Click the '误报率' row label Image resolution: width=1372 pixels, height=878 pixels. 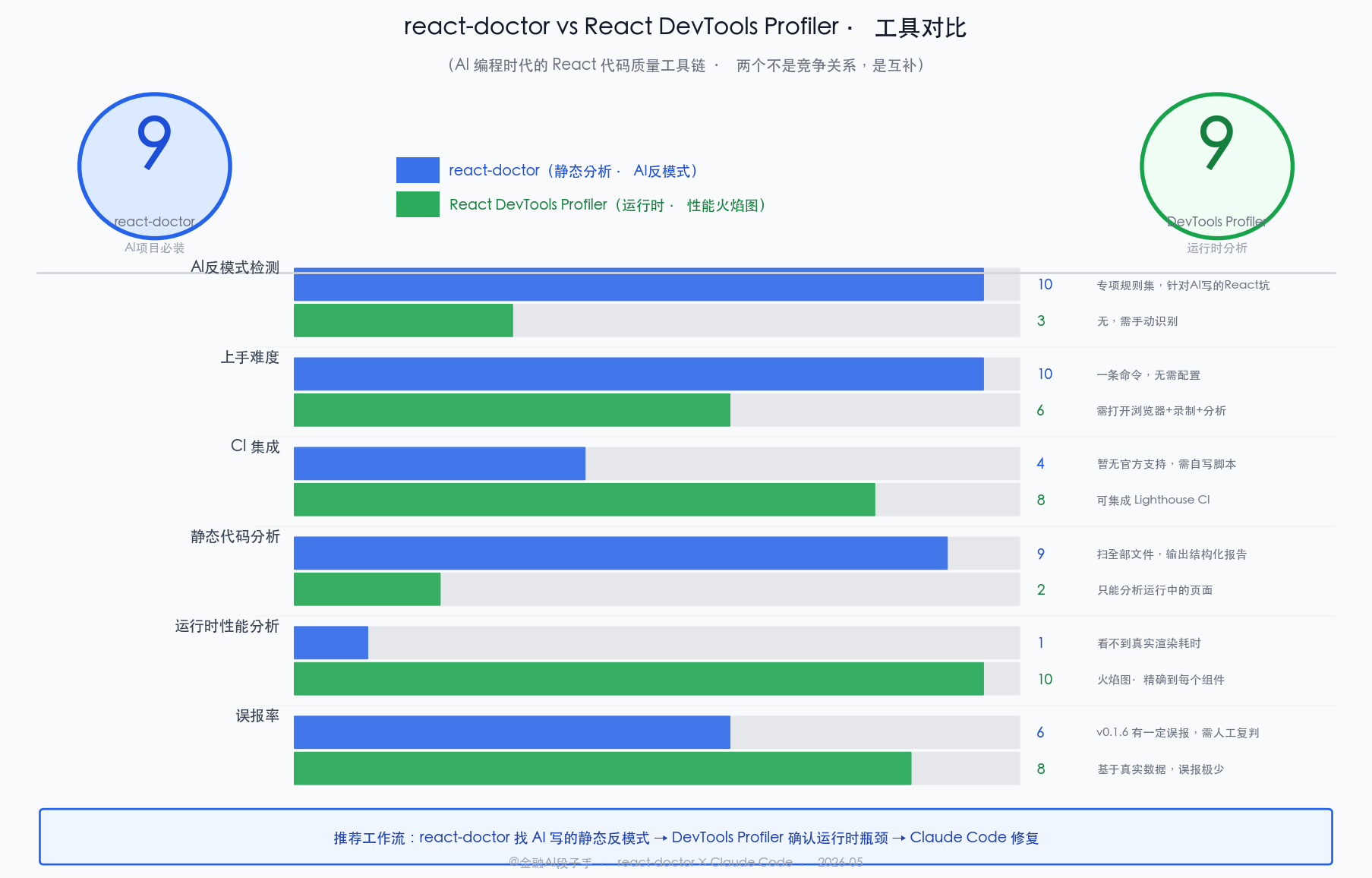257,715
